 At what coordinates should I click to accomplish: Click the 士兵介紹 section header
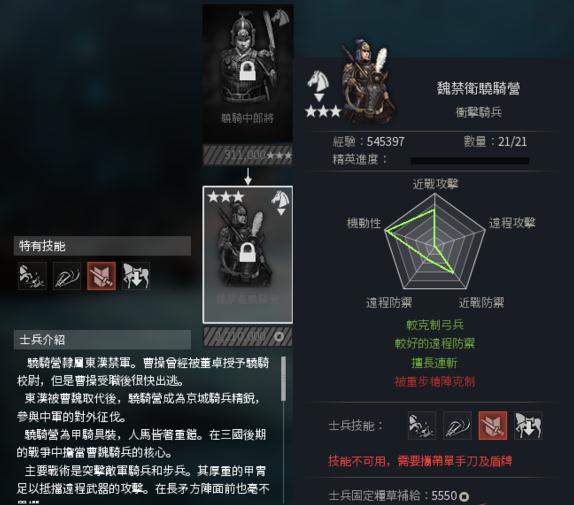click(102, 340)
